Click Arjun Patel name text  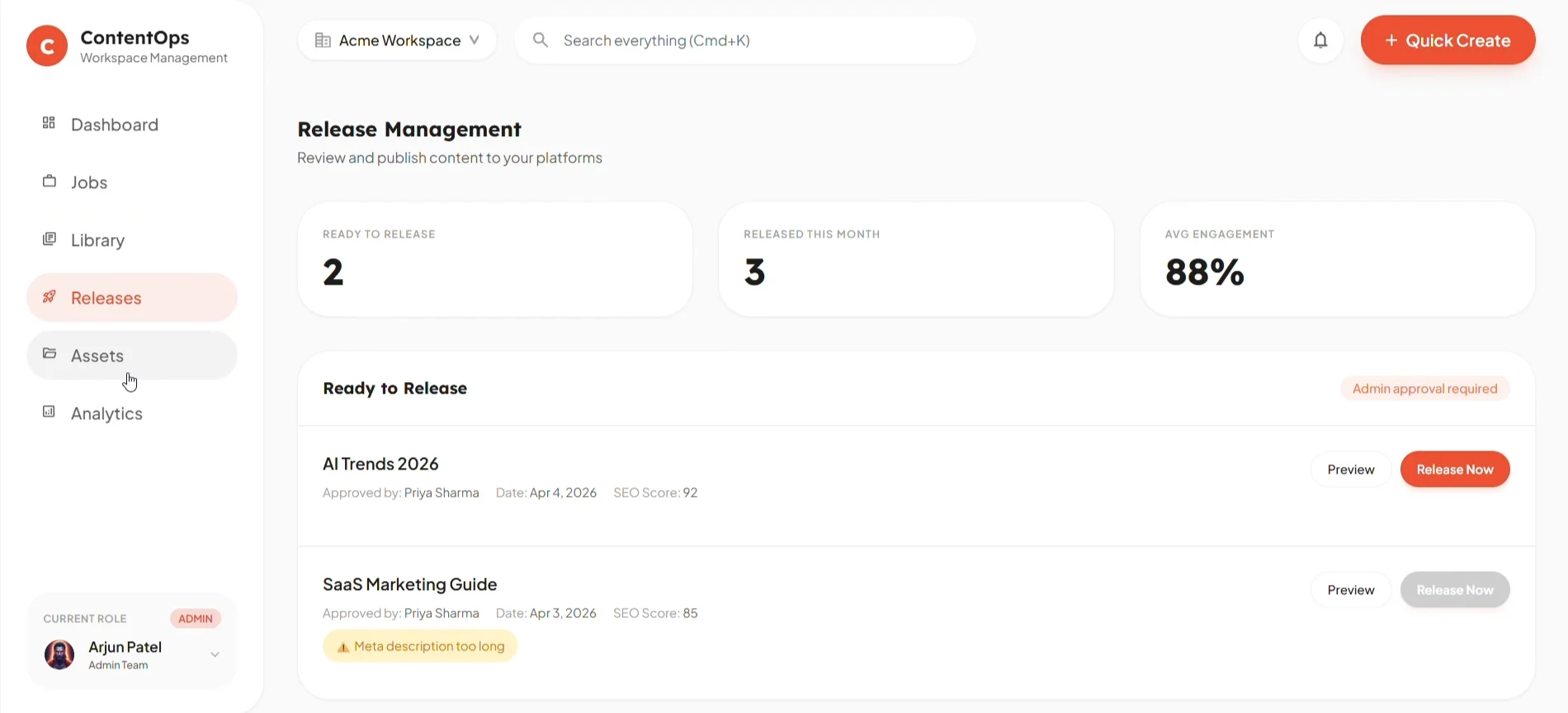pos(125,647)
